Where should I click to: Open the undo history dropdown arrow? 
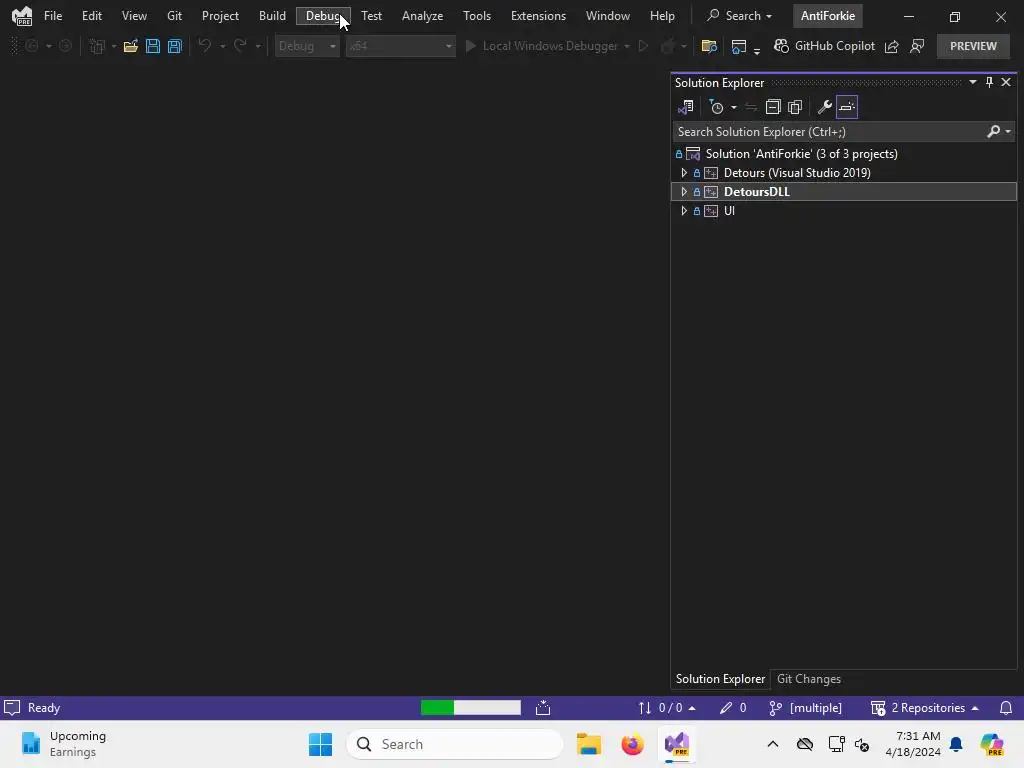223,46
